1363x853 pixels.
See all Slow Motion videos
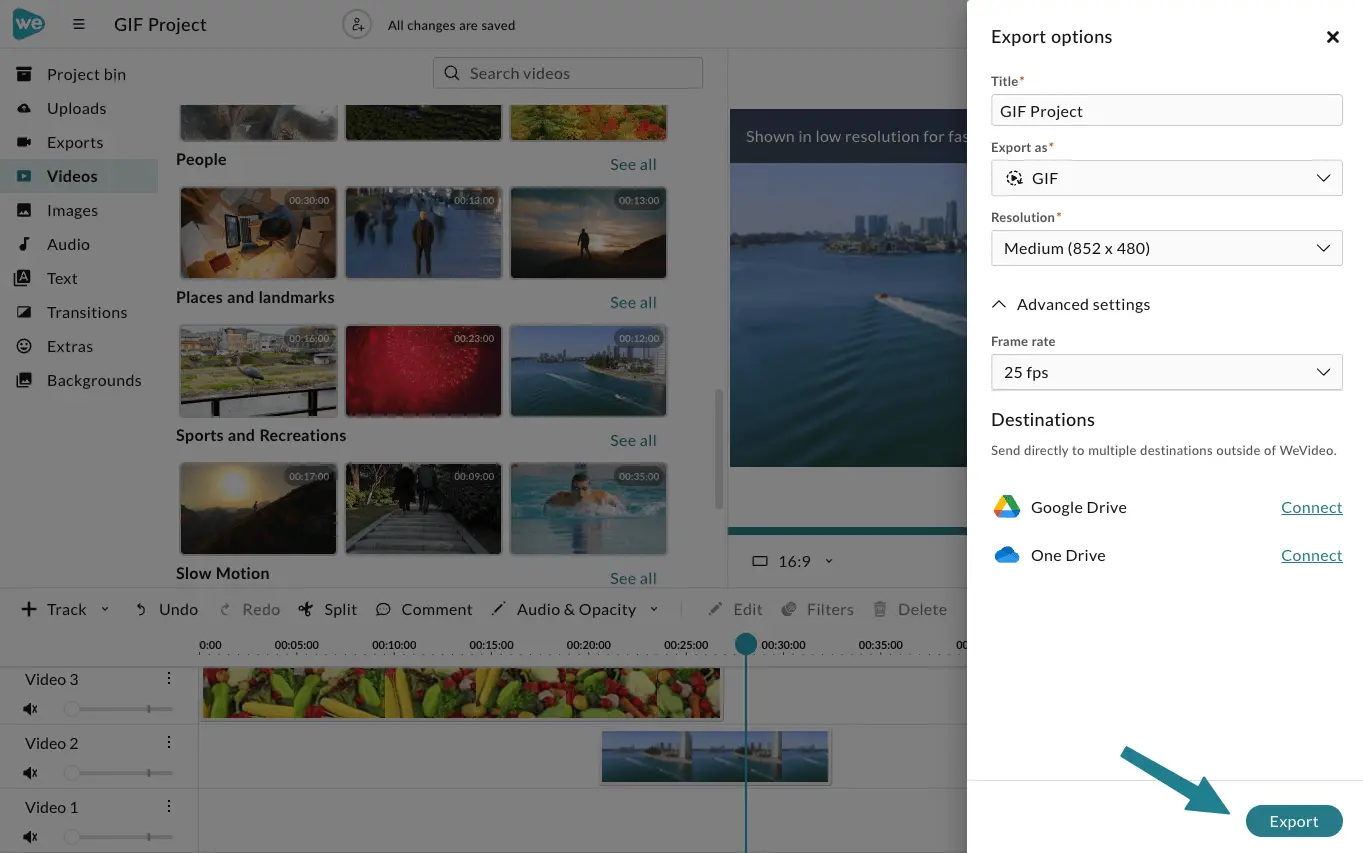pos(633,578)
